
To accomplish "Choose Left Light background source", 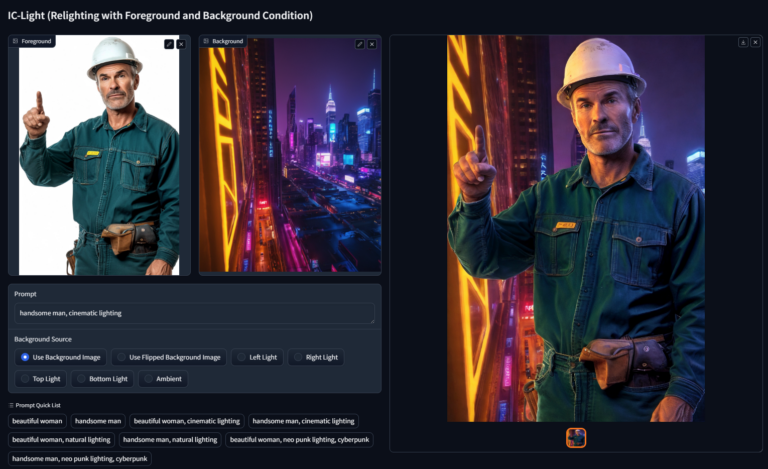I will tap(258, 357).
